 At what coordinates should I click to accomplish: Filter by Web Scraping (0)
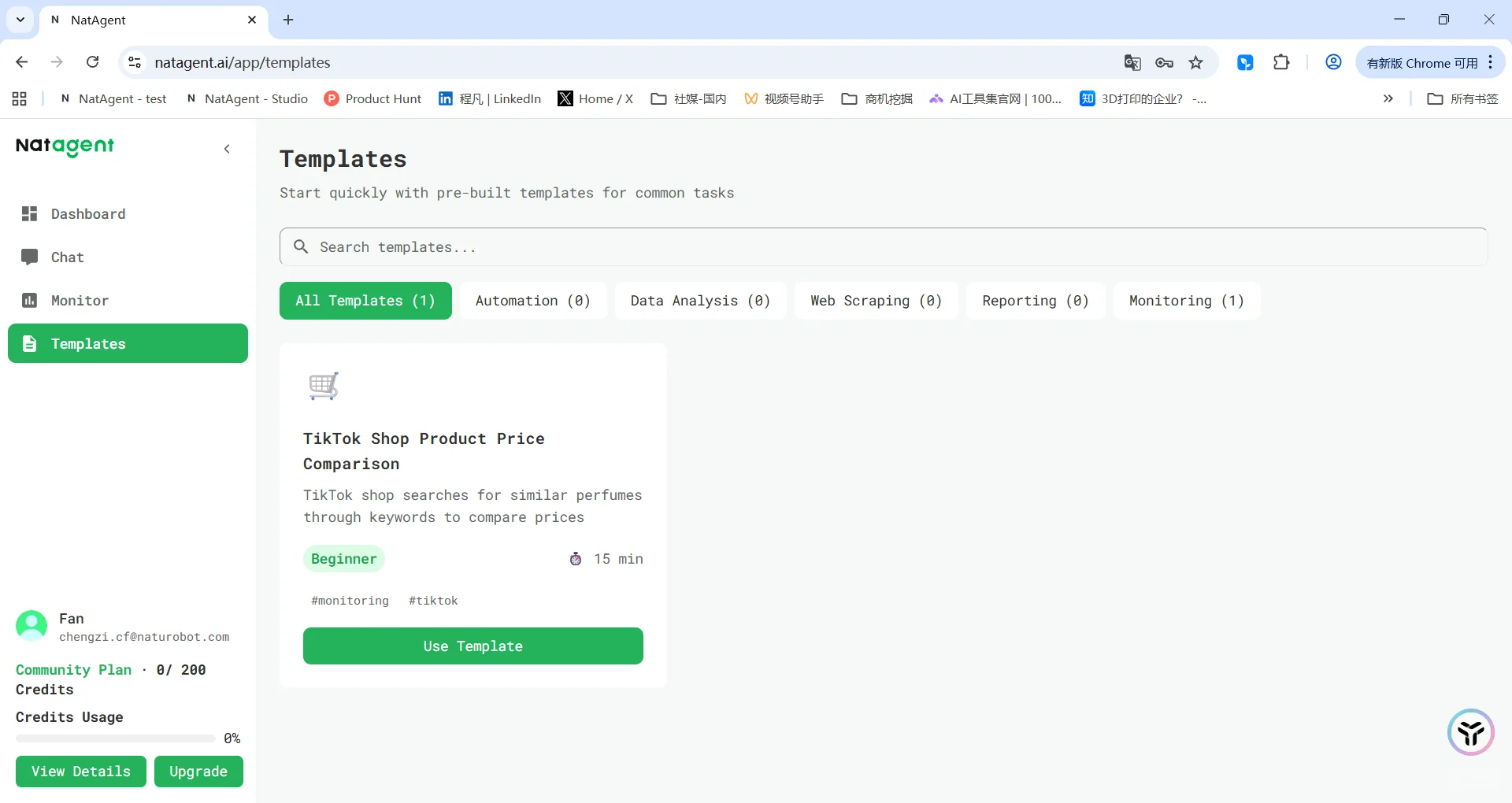click(876, 301)
